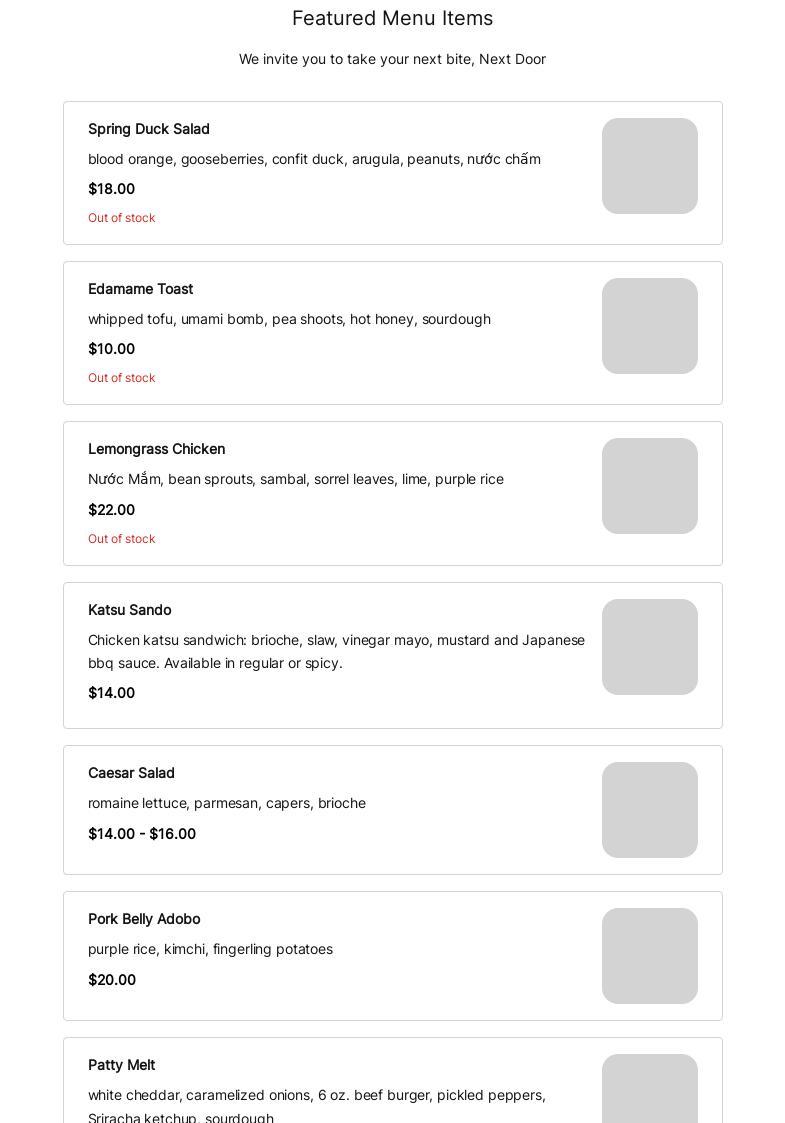Open the Lemongrass Chicken thumbnail

click(649, 486)
